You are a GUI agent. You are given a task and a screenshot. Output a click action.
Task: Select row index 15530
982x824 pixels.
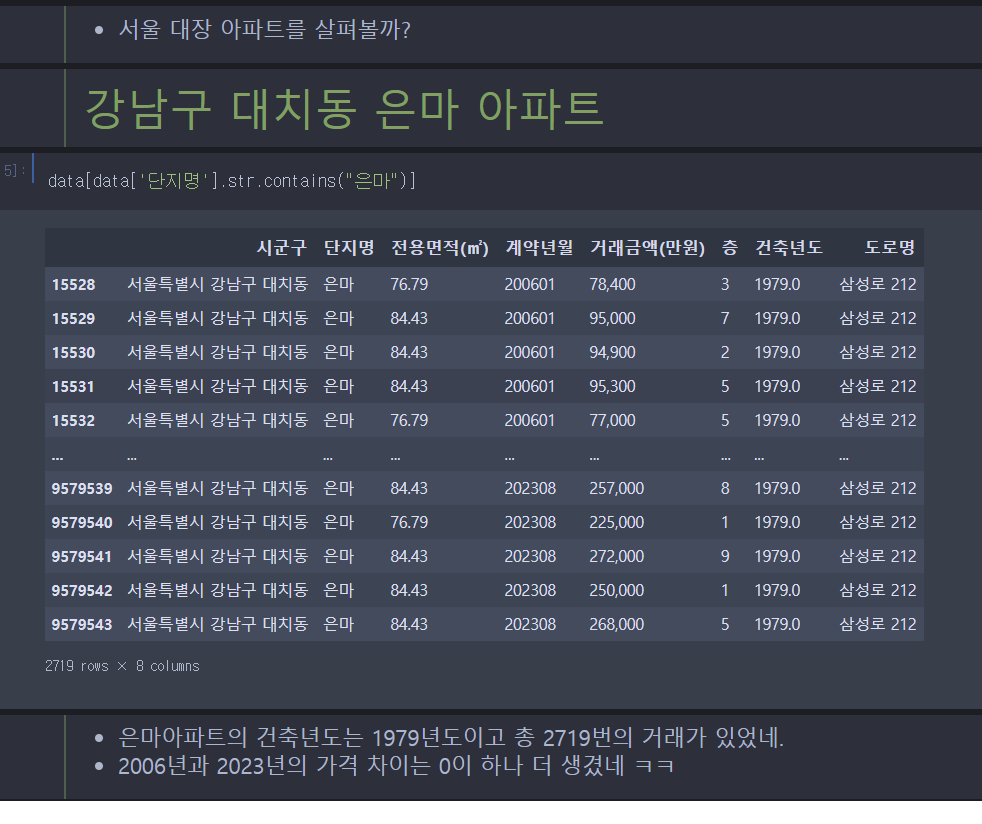tap(73, 353)
